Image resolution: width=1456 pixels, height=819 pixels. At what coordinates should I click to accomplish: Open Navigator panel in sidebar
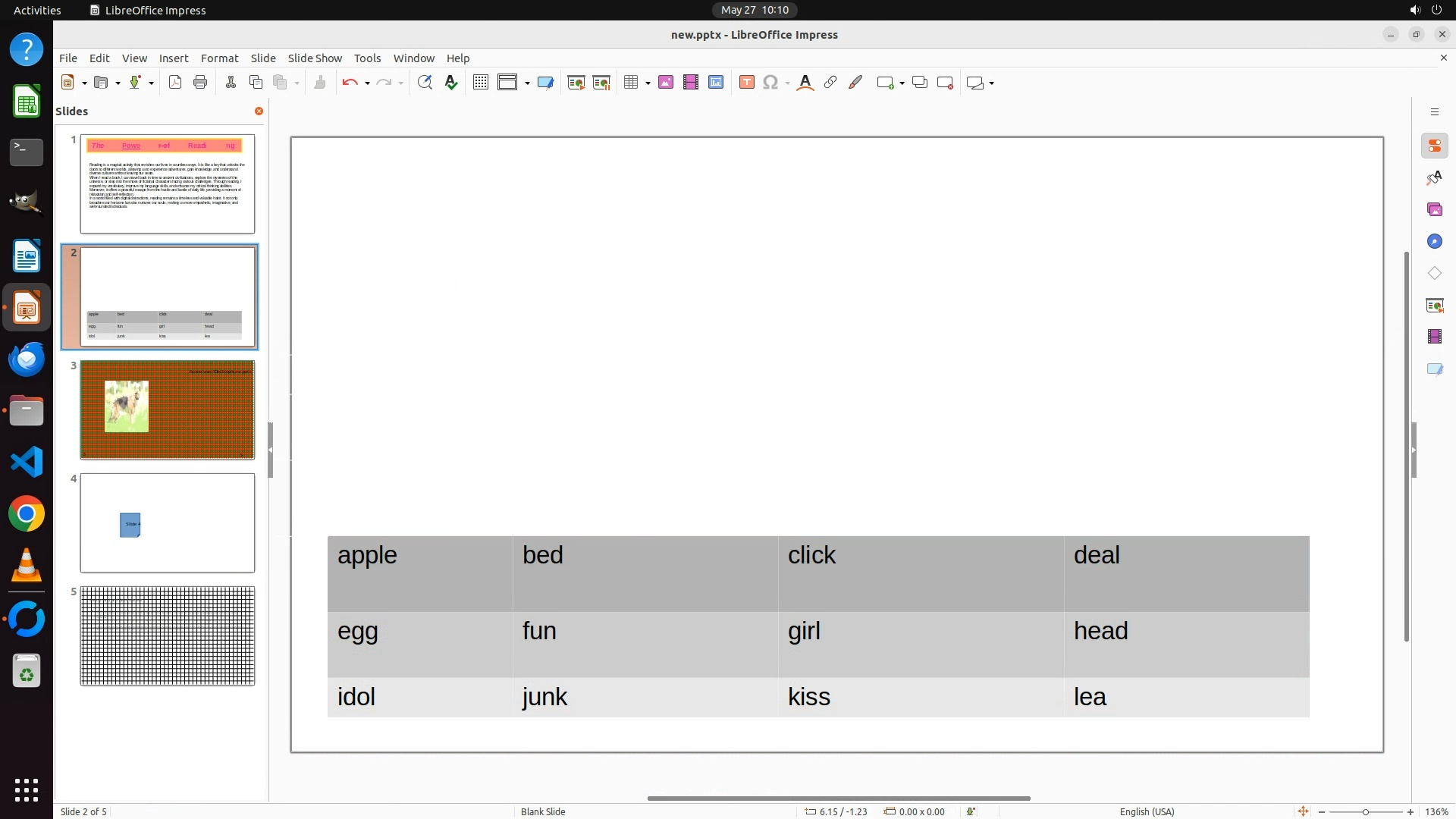1434,241
